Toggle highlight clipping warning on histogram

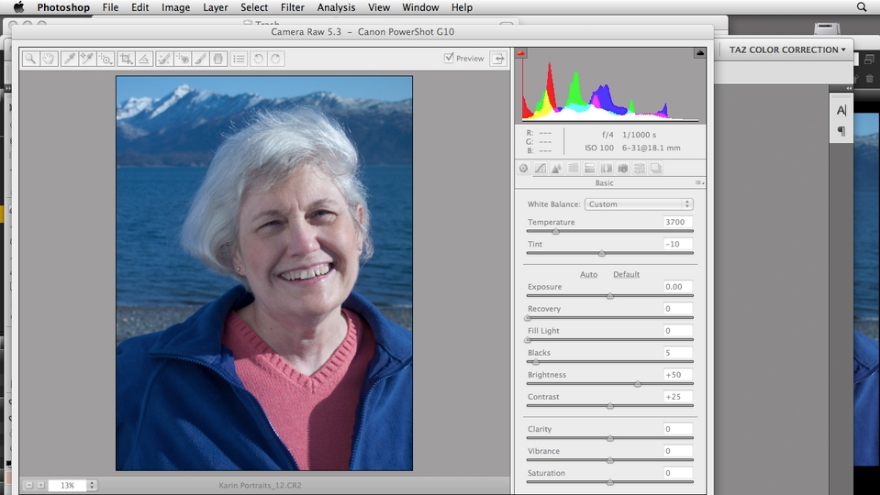coord(700,53)
